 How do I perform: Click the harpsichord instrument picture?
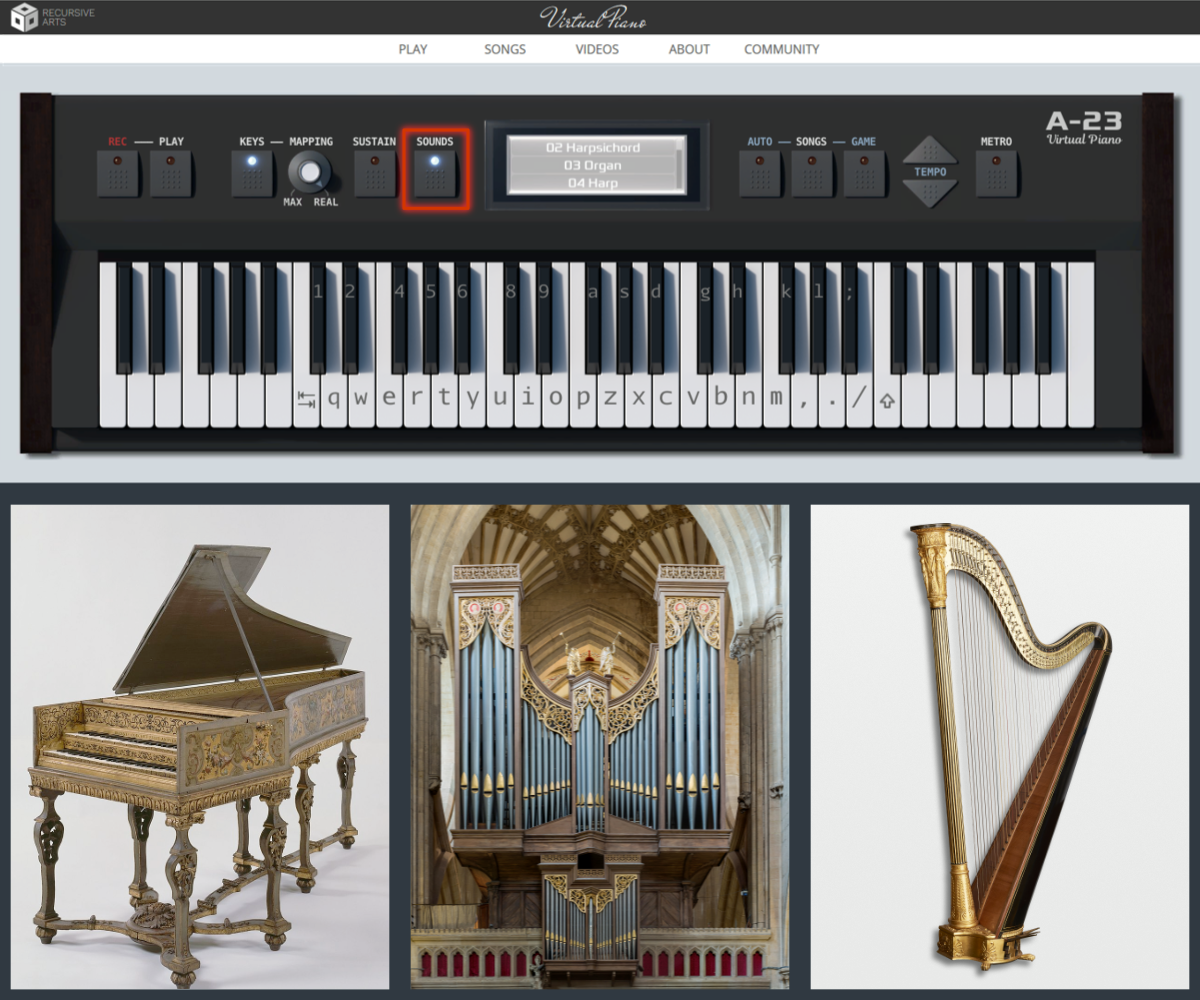click(200, 747)
